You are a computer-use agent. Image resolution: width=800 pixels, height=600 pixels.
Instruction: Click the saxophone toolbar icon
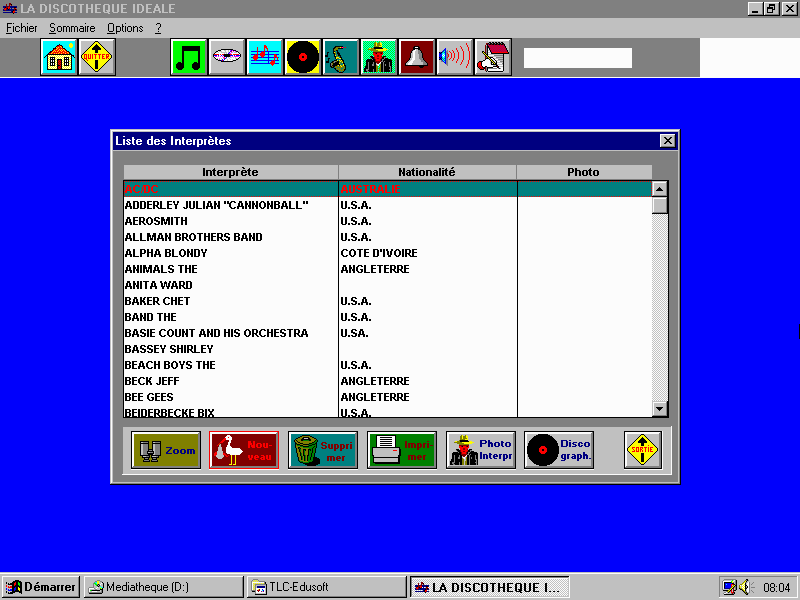pos(341,57)
